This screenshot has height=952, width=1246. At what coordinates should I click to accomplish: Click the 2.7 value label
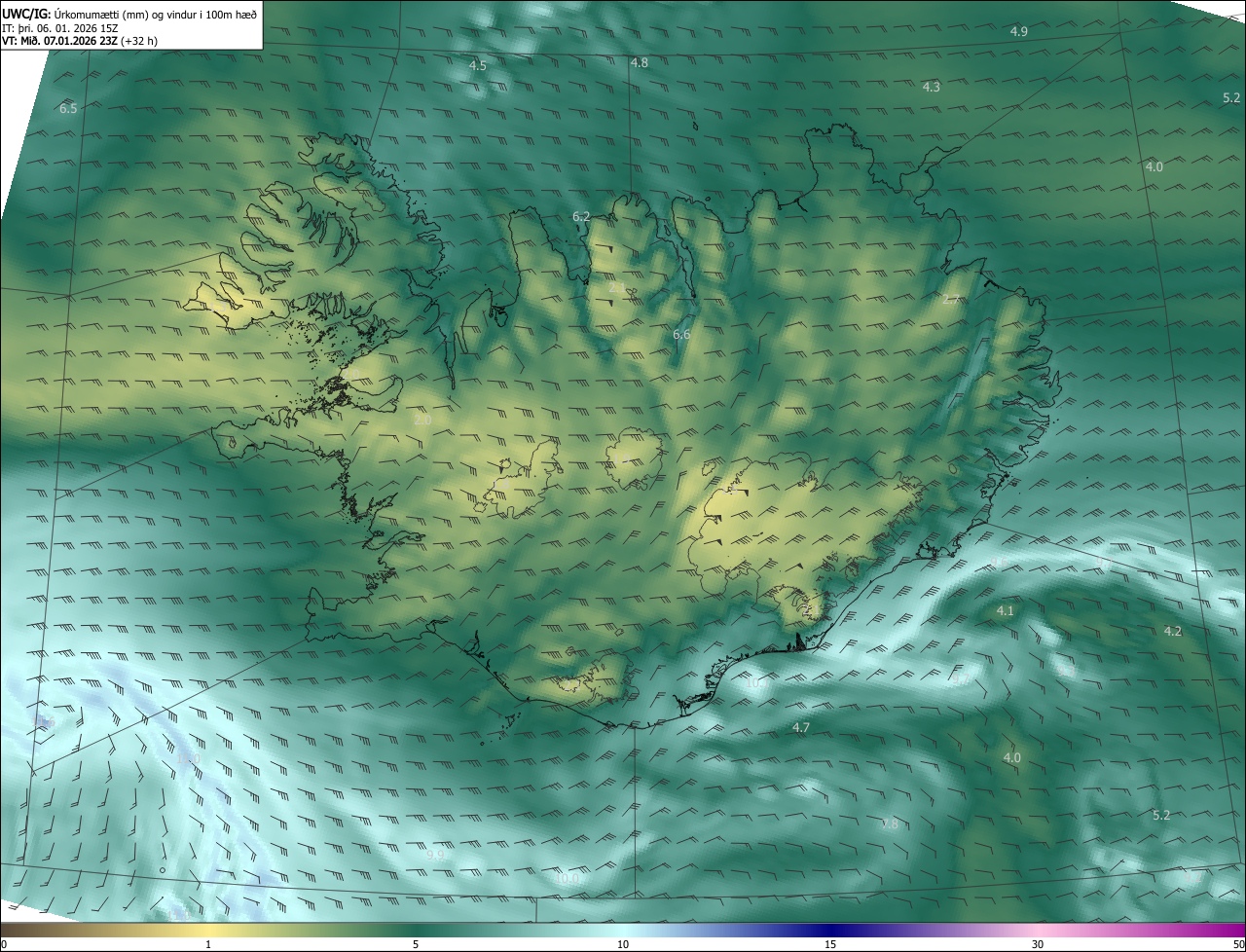click(x=951, y=299)
